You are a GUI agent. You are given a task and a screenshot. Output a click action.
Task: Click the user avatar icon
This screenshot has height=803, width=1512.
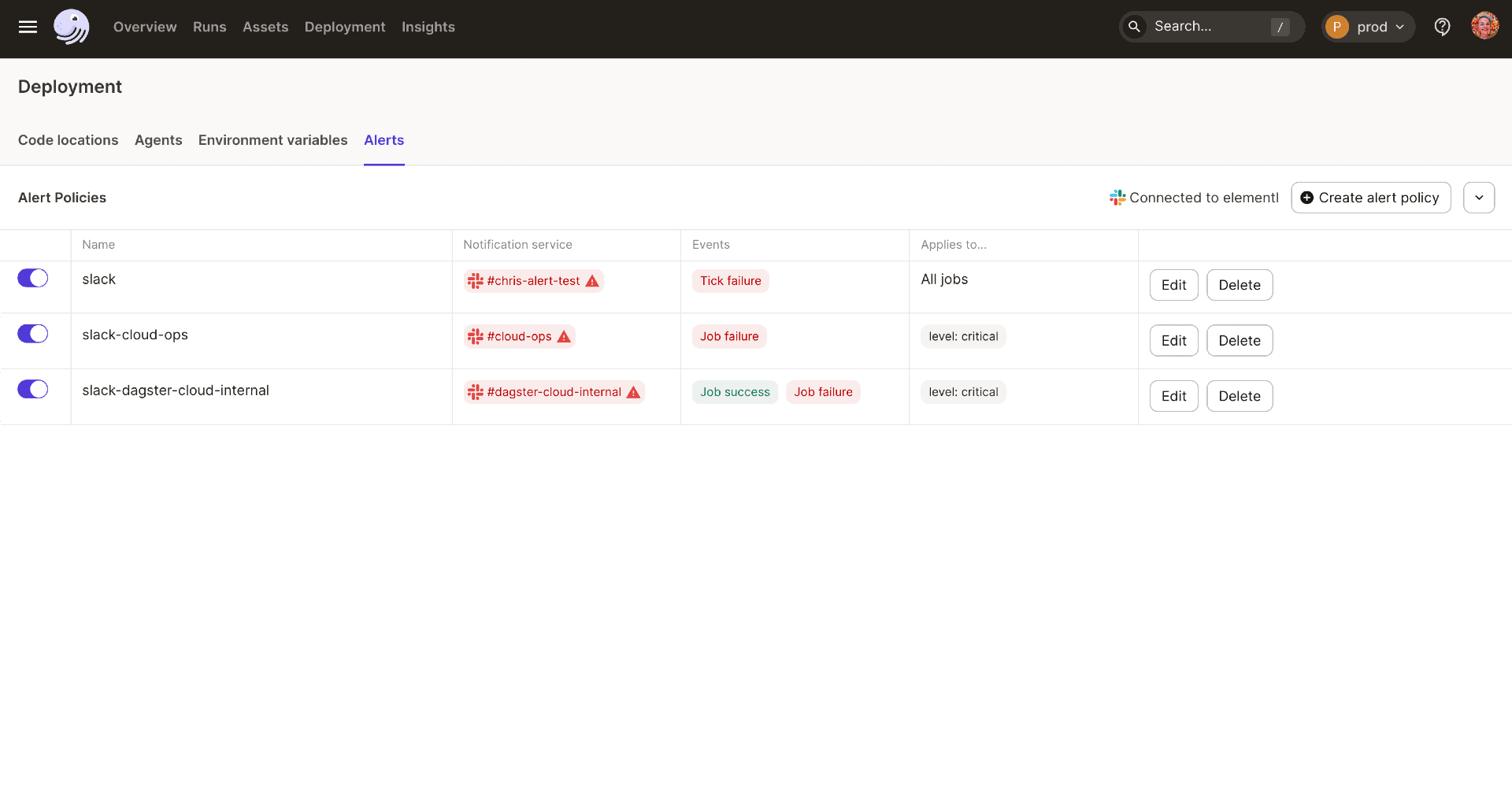coord(1486,26)
